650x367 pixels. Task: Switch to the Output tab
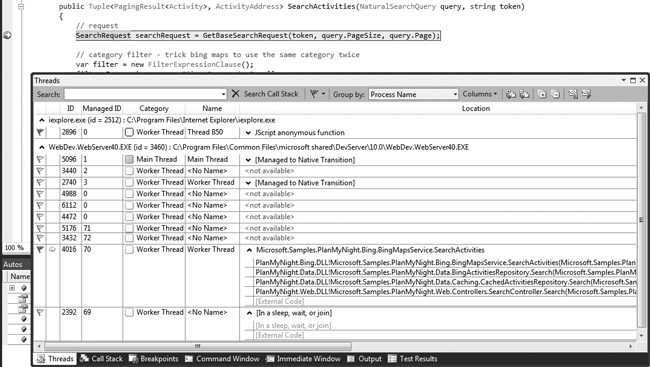point(364,359)
